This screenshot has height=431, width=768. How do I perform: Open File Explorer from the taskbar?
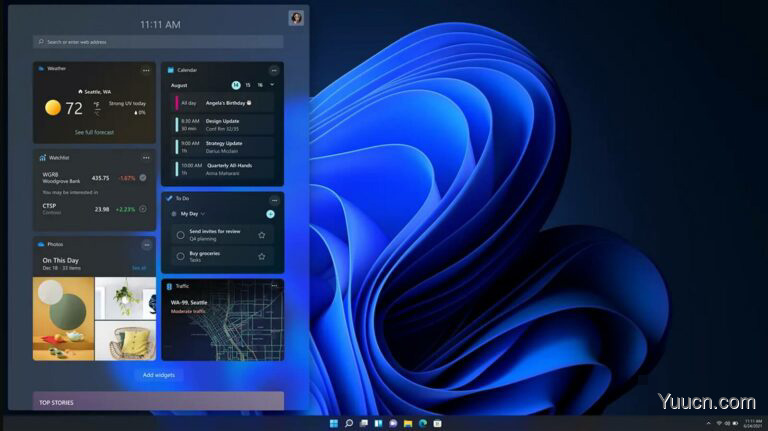408,423
